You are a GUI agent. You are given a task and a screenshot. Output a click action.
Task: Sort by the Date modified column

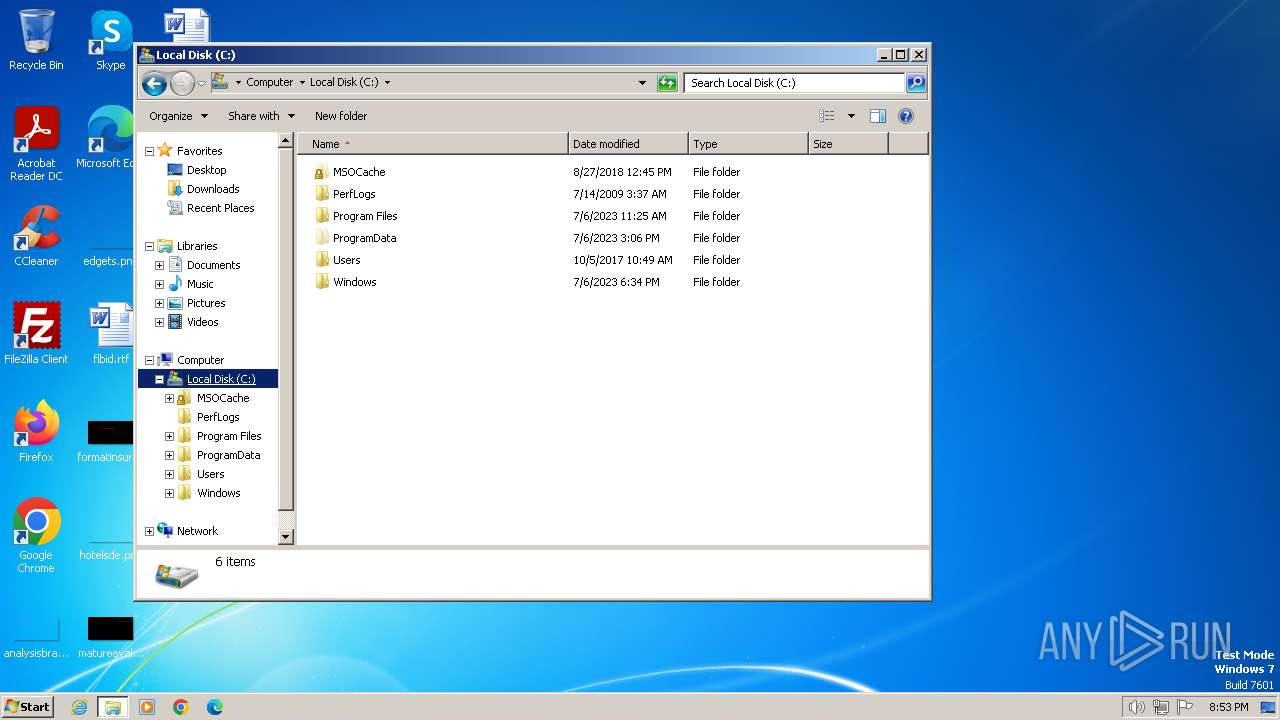pos(628,144)
